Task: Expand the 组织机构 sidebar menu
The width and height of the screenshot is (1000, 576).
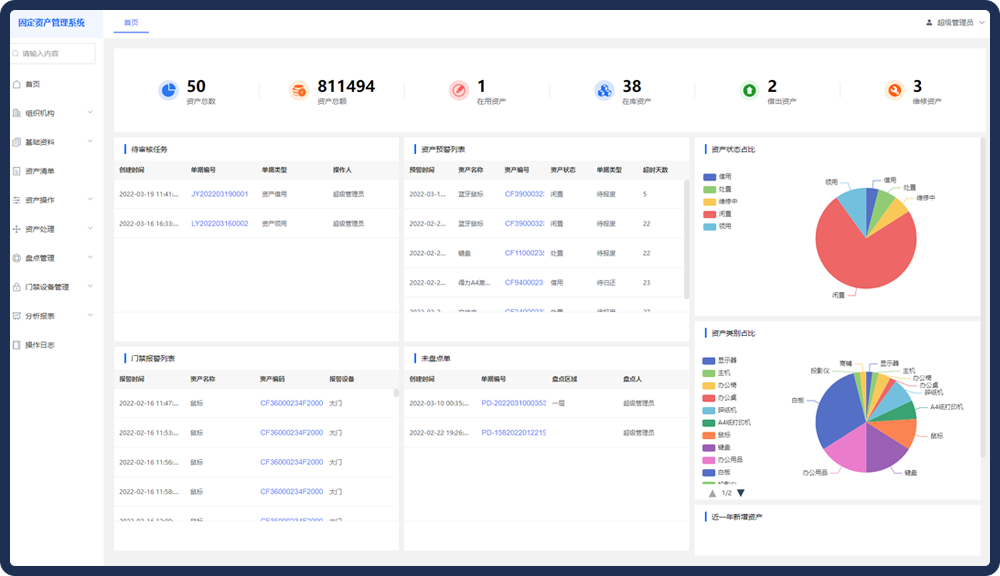Action: coord(52,113)
